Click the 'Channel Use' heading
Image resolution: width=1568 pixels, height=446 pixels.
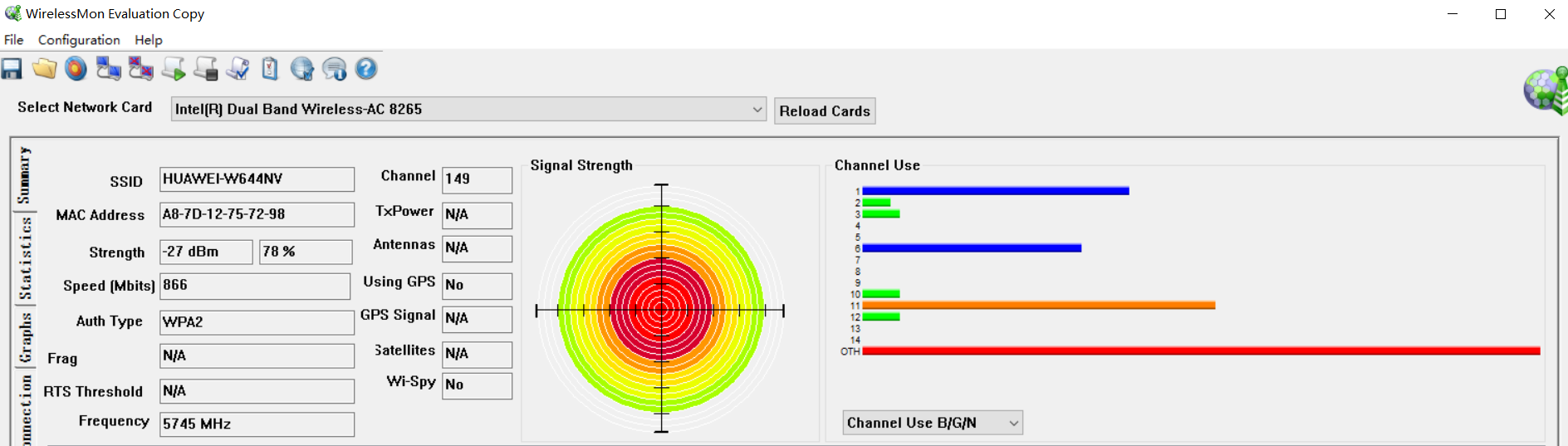877,165
